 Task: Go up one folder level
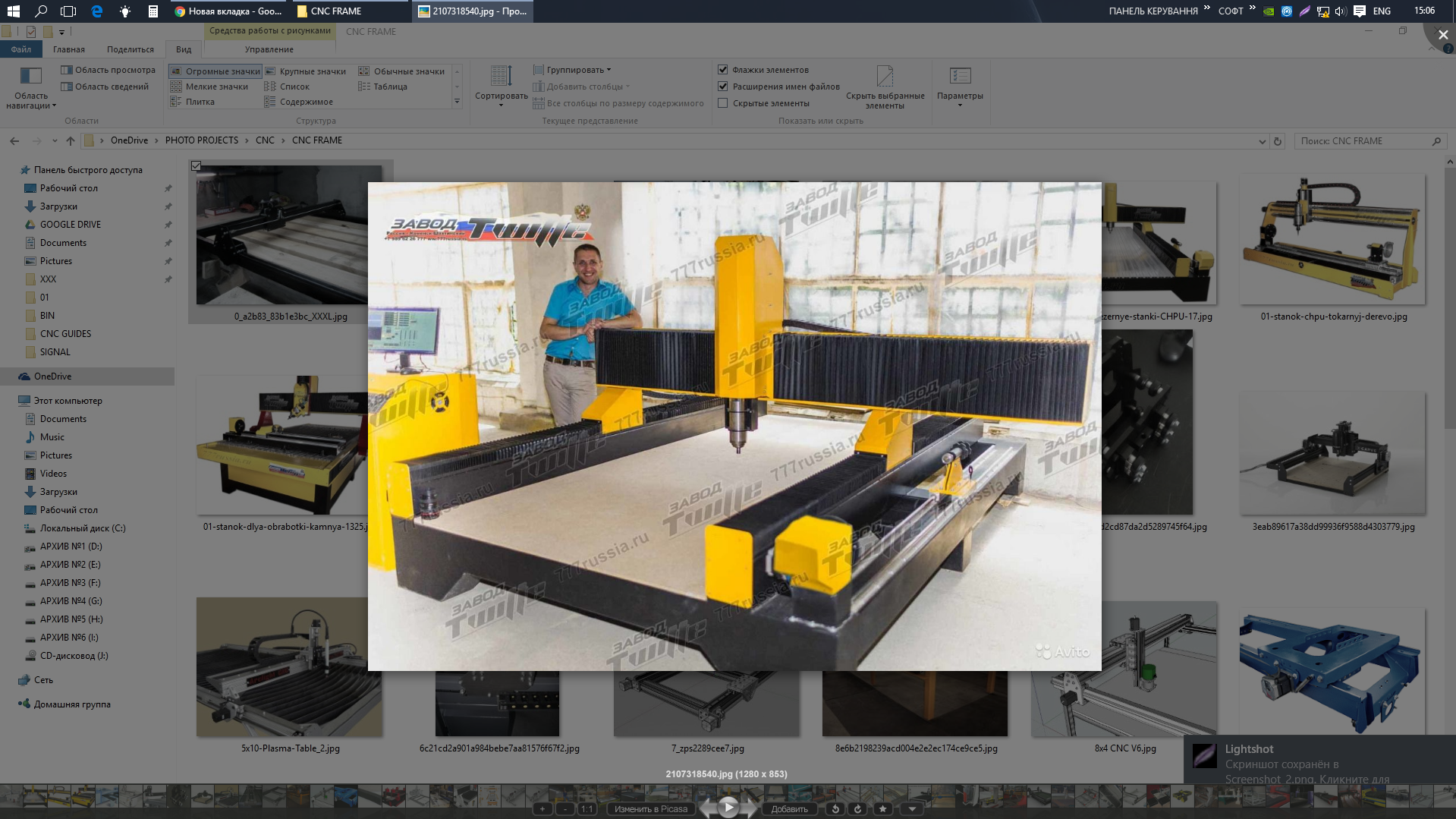(x=71, y=141)
